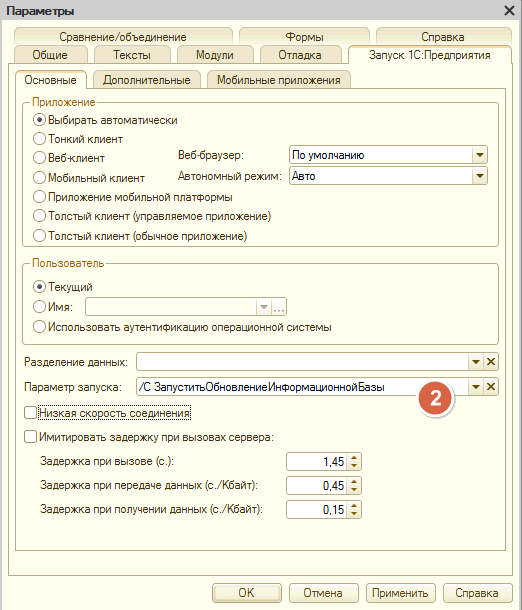This screenshot has width=522, height=610.
Task: Clear the Параметр запуска field with X
Action: [x=491, y=387]
